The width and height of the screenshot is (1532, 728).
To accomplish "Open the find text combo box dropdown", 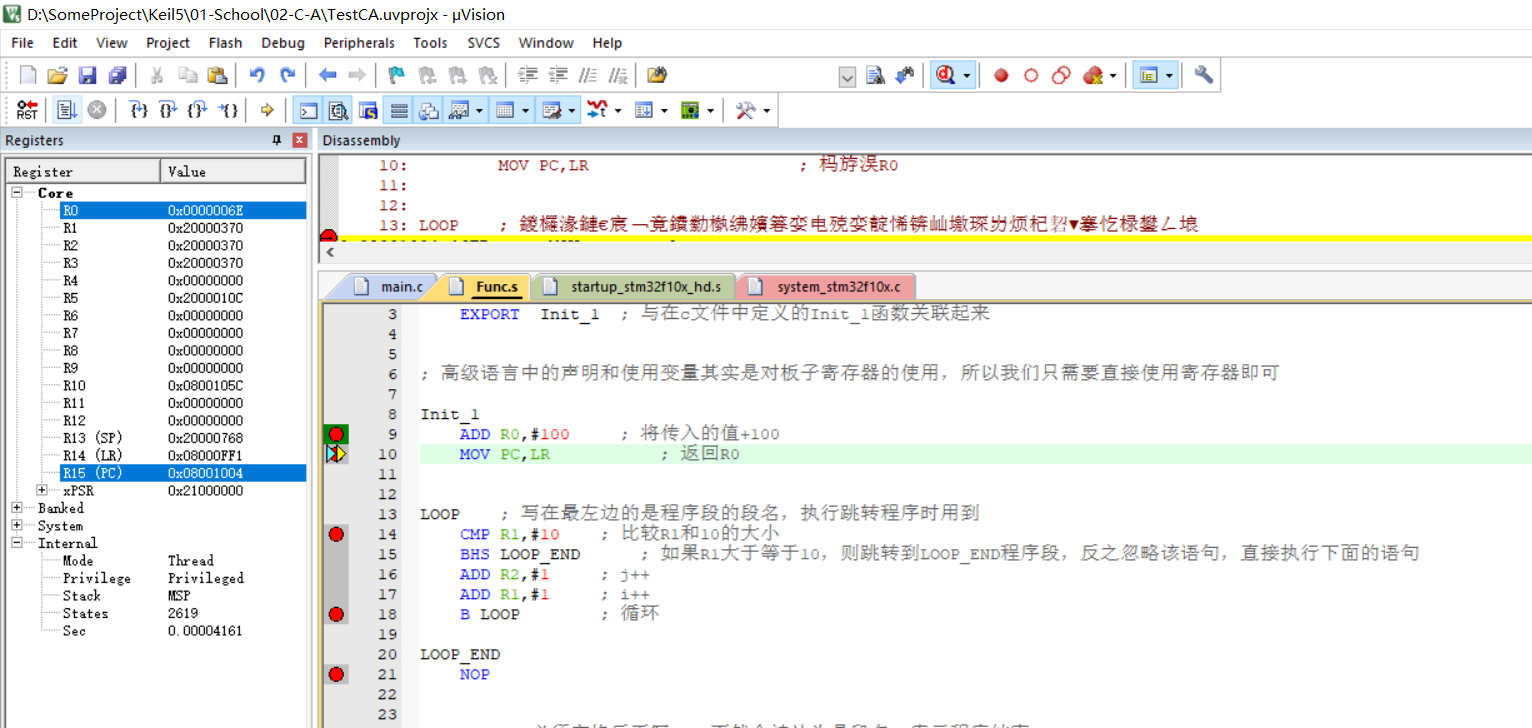I will 847,76.
